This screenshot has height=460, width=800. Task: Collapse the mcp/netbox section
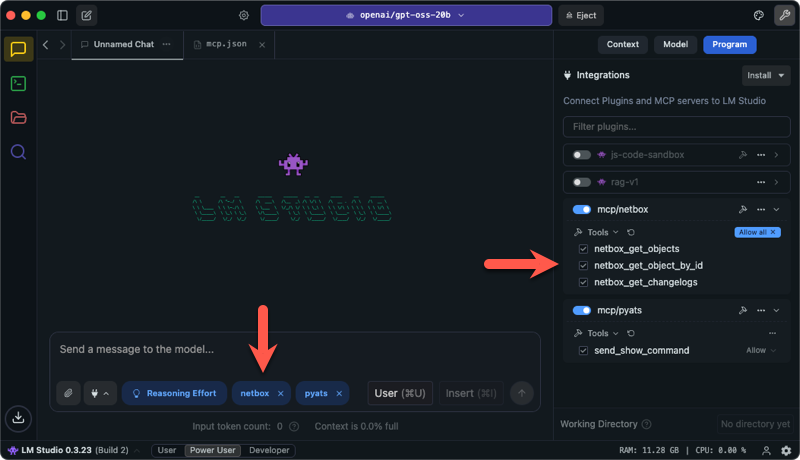click(x=777, y=209)
